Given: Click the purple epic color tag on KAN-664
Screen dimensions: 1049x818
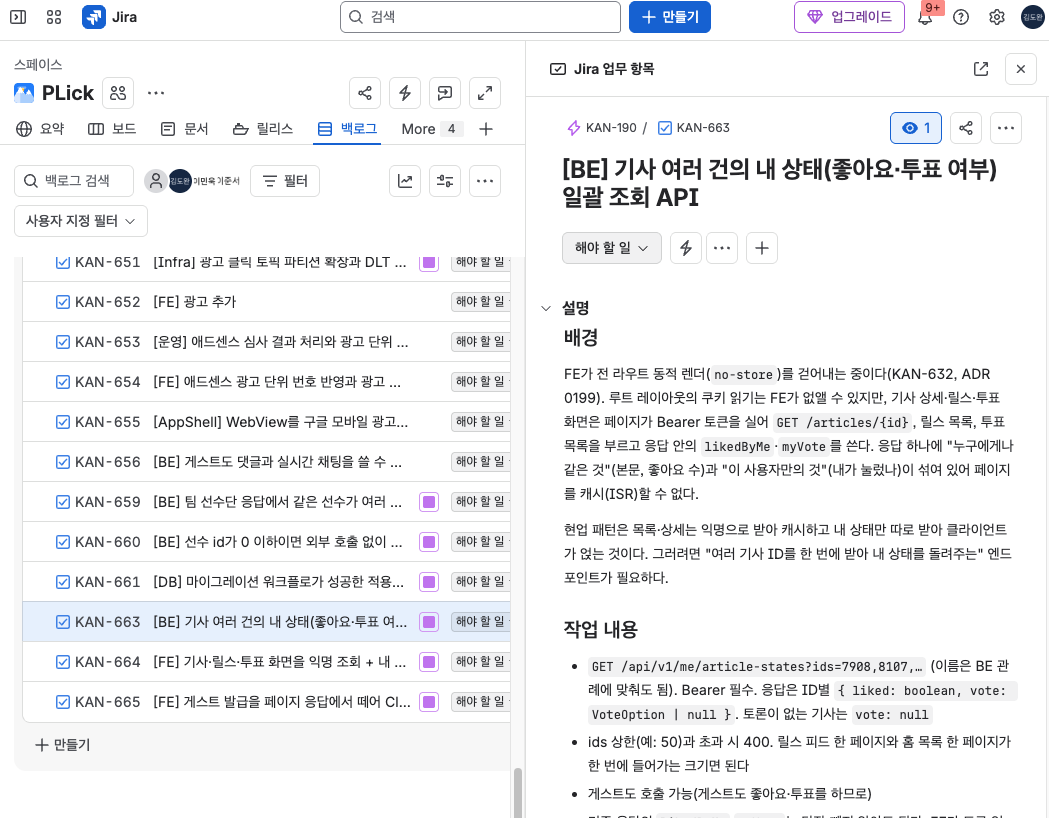Looking at the screenshot, I should pyautogui.click(x=429, y=662).
